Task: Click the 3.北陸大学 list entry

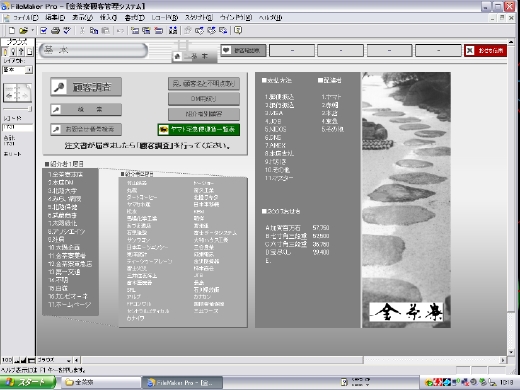Action: [x=62, y=191]
